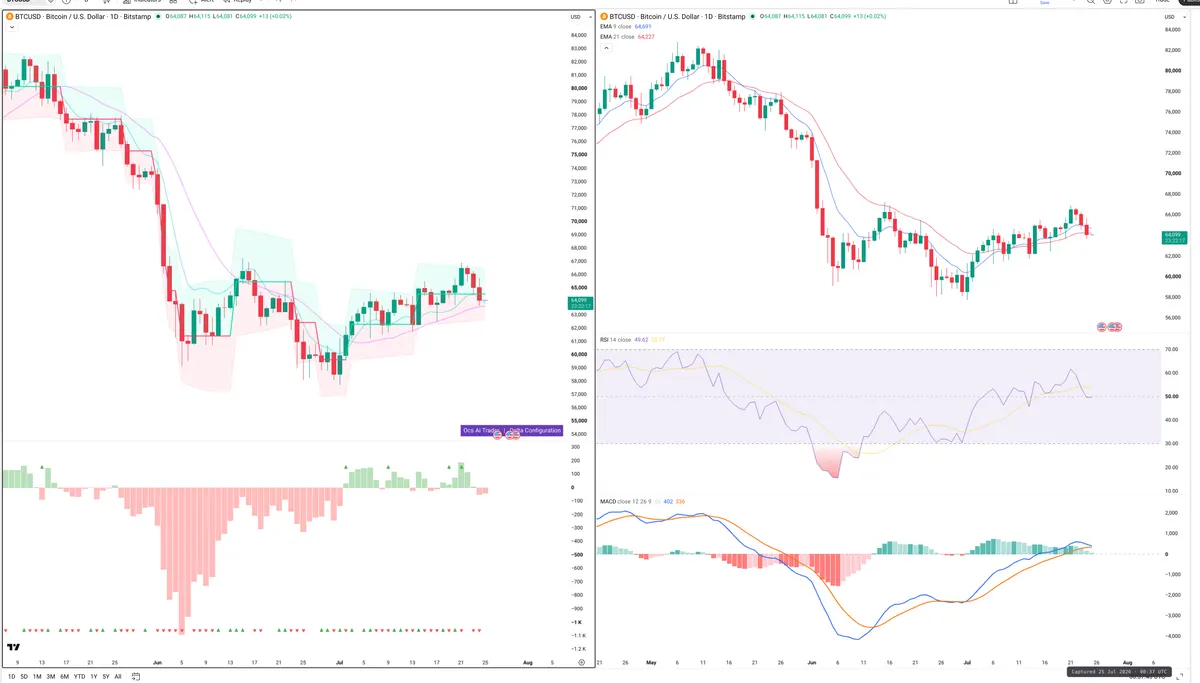
Task: Select the 1M time range button
Action: (37, 677)
